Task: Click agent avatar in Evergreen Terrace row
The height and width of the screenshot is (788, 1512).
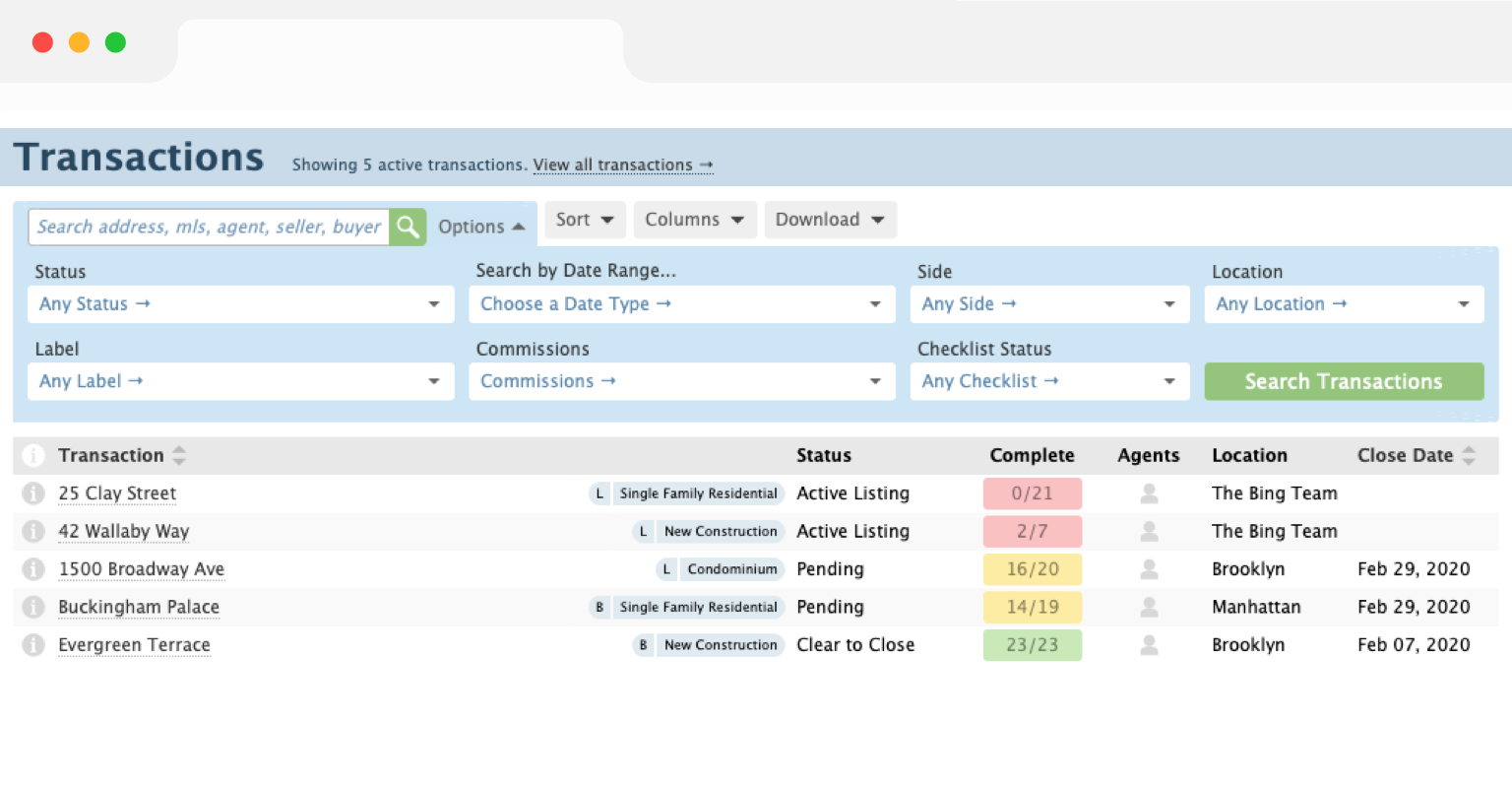Action: pos(1149,645)
